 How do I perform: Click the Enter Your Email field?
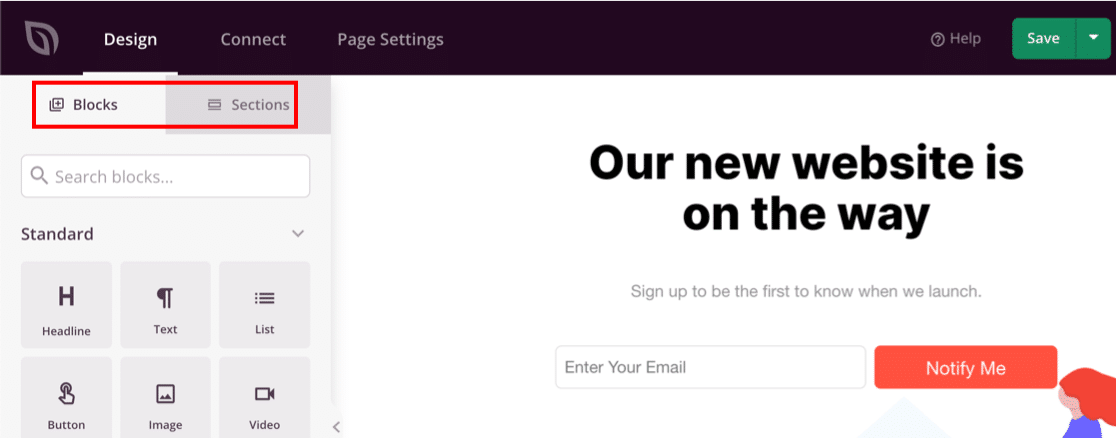[710, 367]
